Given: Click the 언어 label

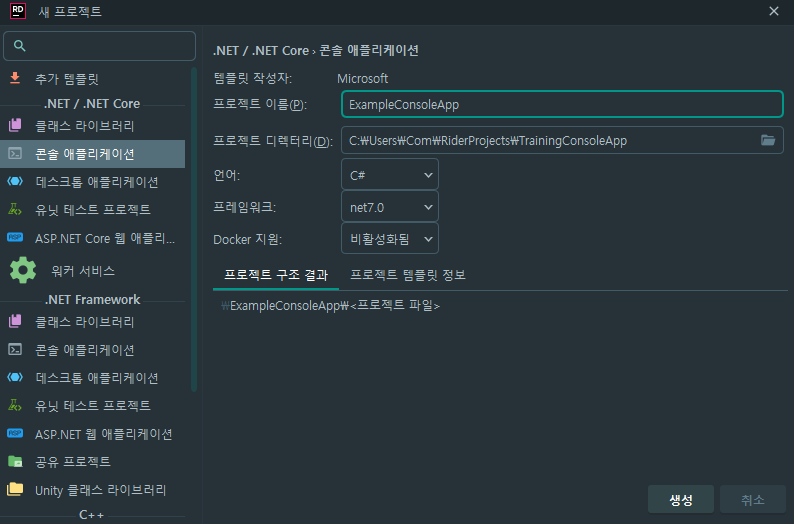Looking at the screenshot, I should coord(226,175).
